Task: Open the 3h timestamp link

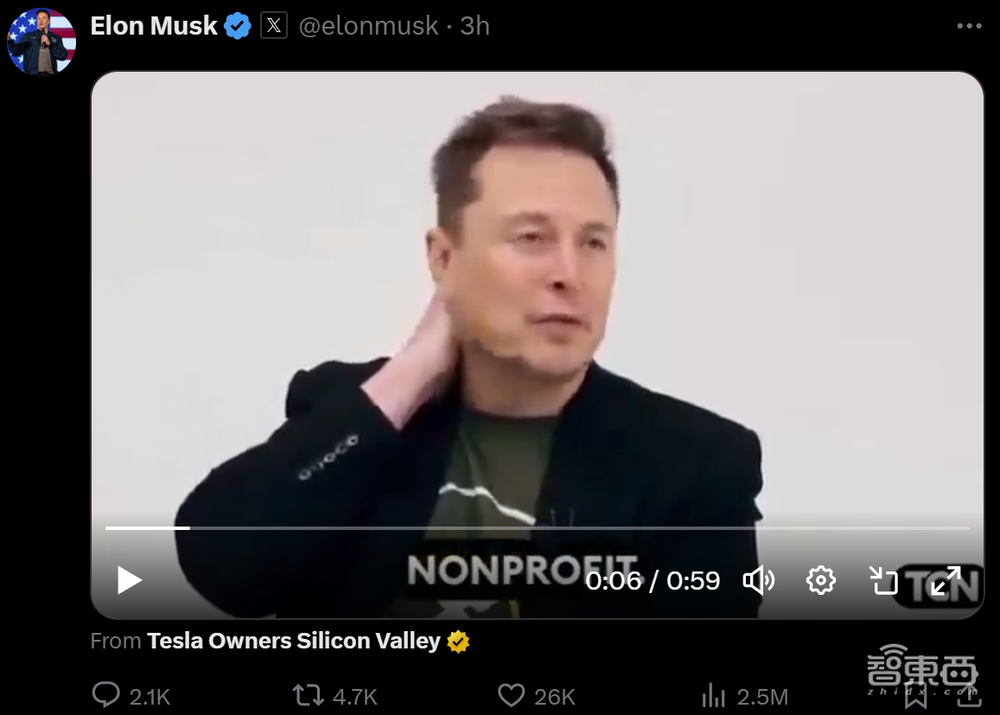Action: (x=475, y=26)
